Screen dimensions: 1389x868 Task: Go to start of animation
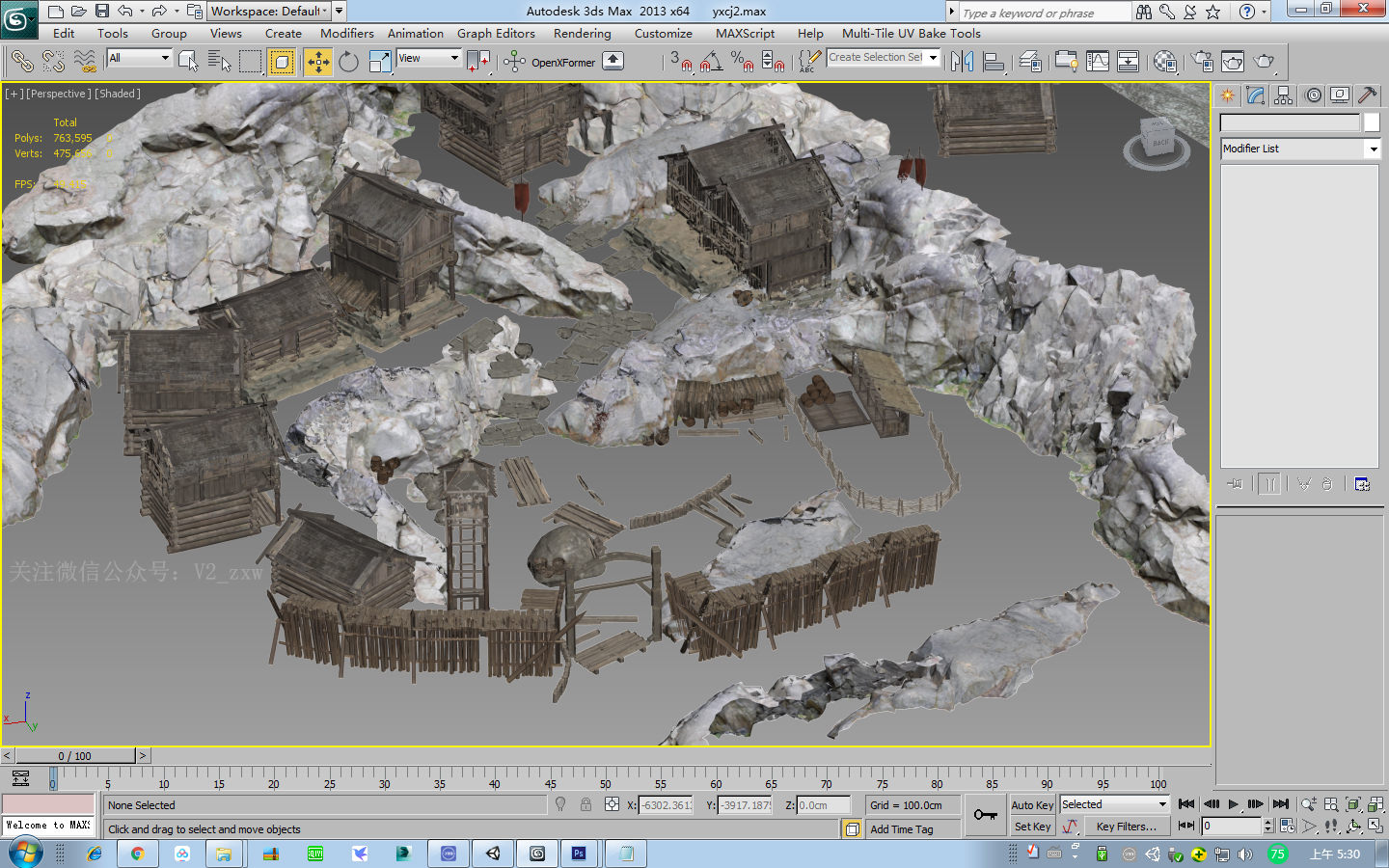click(x=1186, y=803)
